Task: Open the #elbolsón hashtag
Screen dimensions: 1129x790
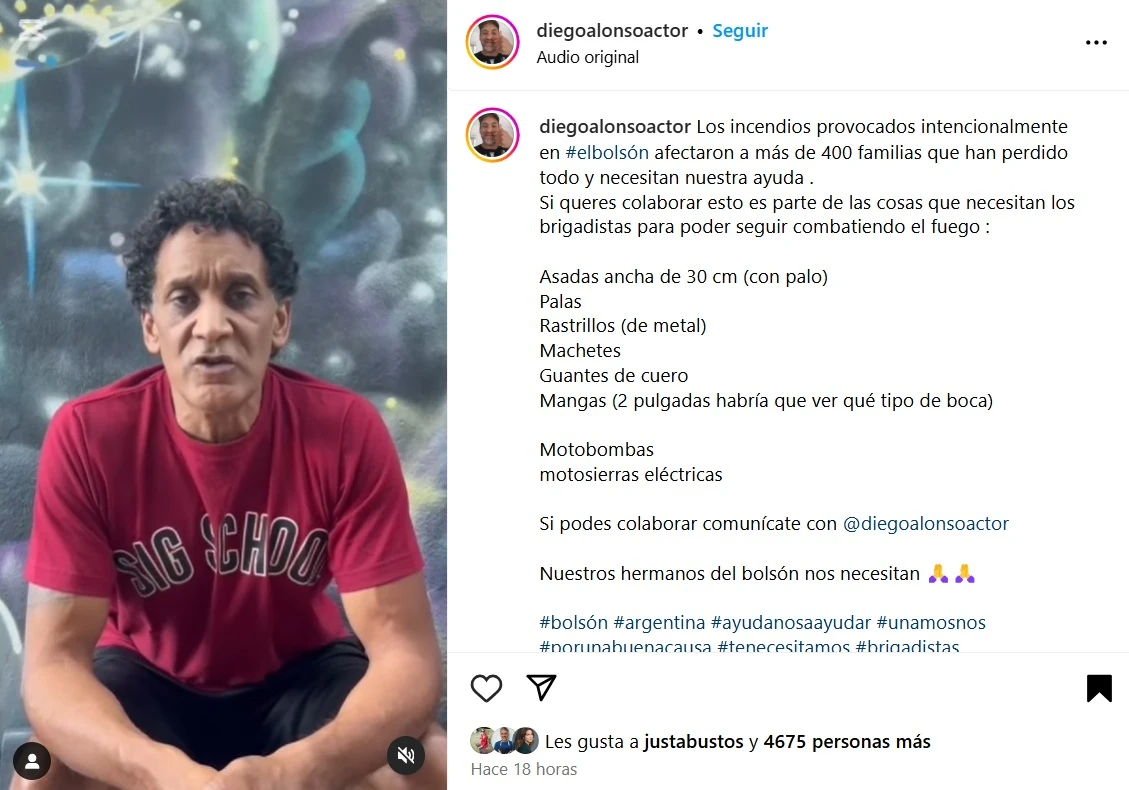Action: pos(607,153)
